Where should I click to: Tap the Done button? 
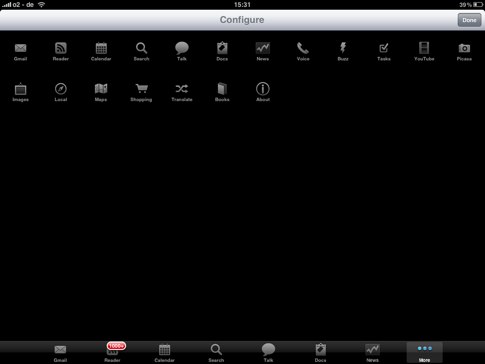[x=469, y=20]
